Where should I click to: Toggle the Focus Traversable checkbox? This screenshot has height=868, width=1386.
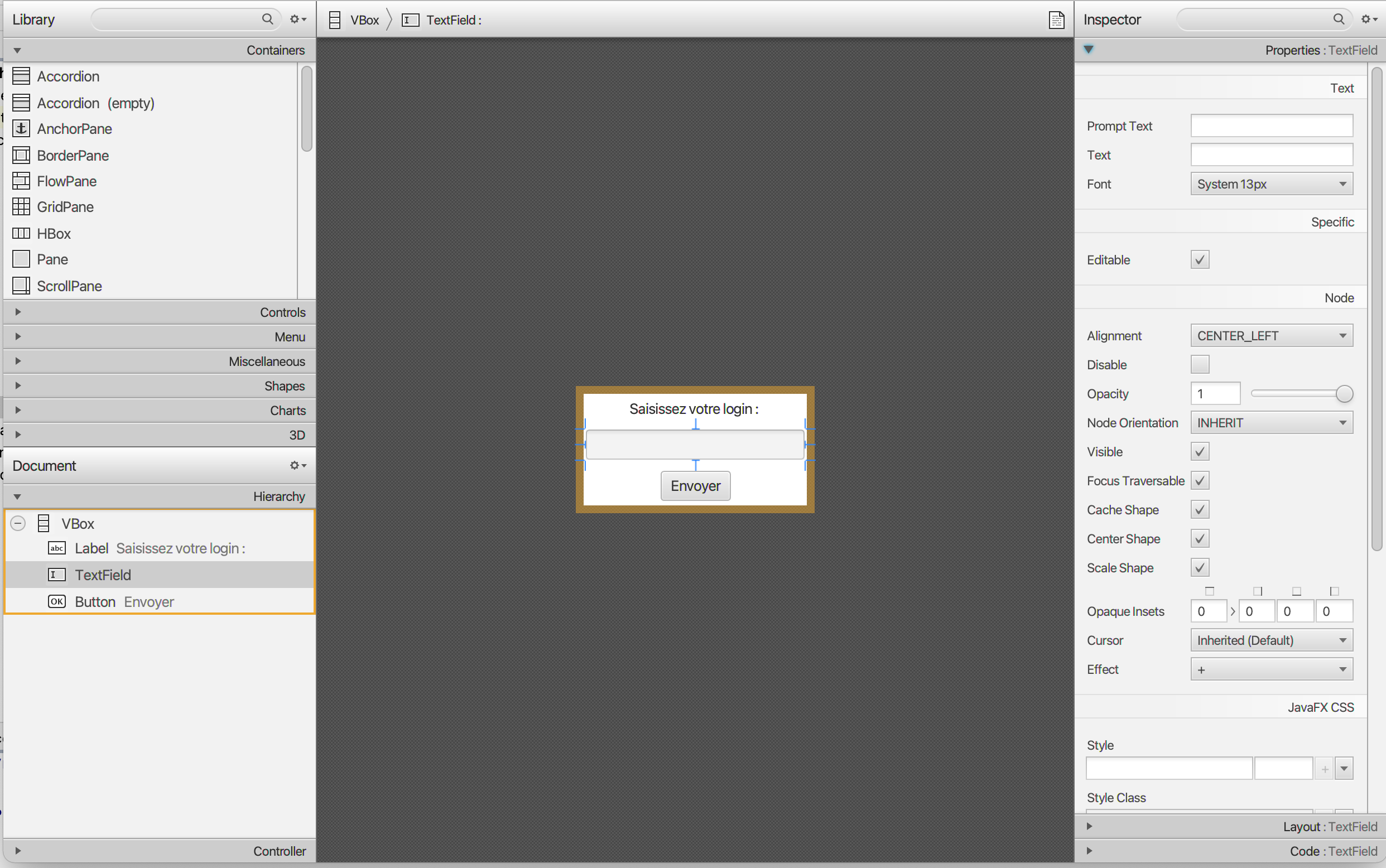click(x=1200, y=480)
